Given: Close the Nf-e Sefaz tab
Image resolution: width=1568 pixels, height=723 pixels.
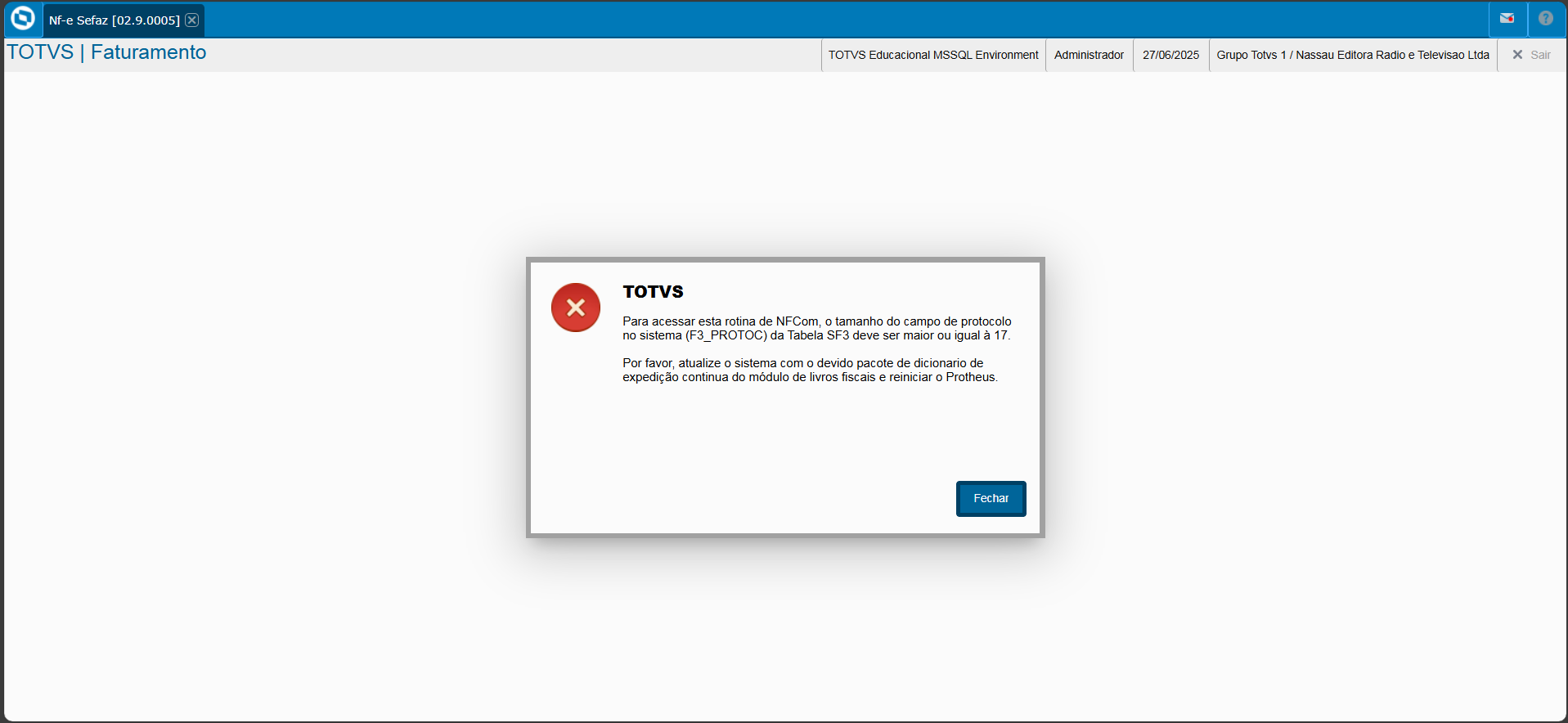Looking at the screenshot, I should [x=191, y=20].
